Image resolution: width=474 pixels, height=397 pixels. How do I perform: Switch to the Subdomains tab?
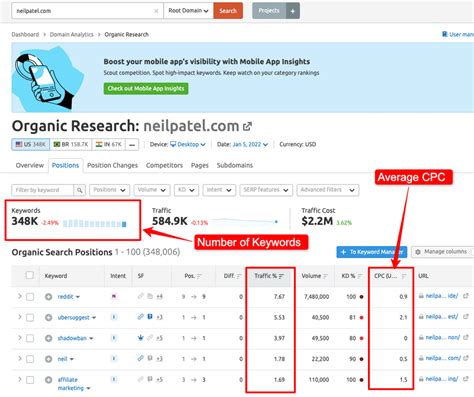point(235,165)
